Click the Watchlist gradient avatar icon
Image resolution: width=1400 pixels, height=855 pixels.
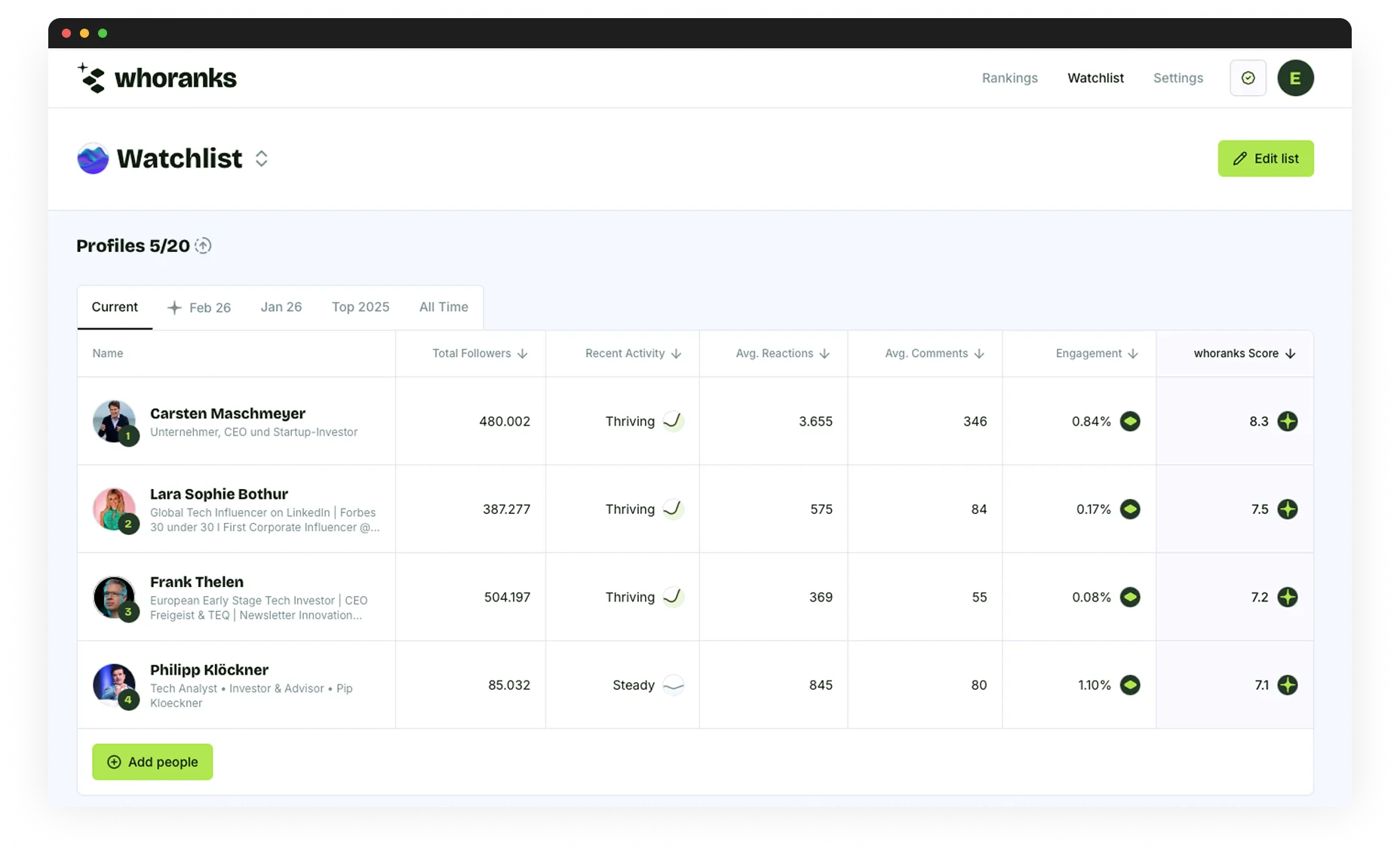pyautogui.click(x=93, y=158)
